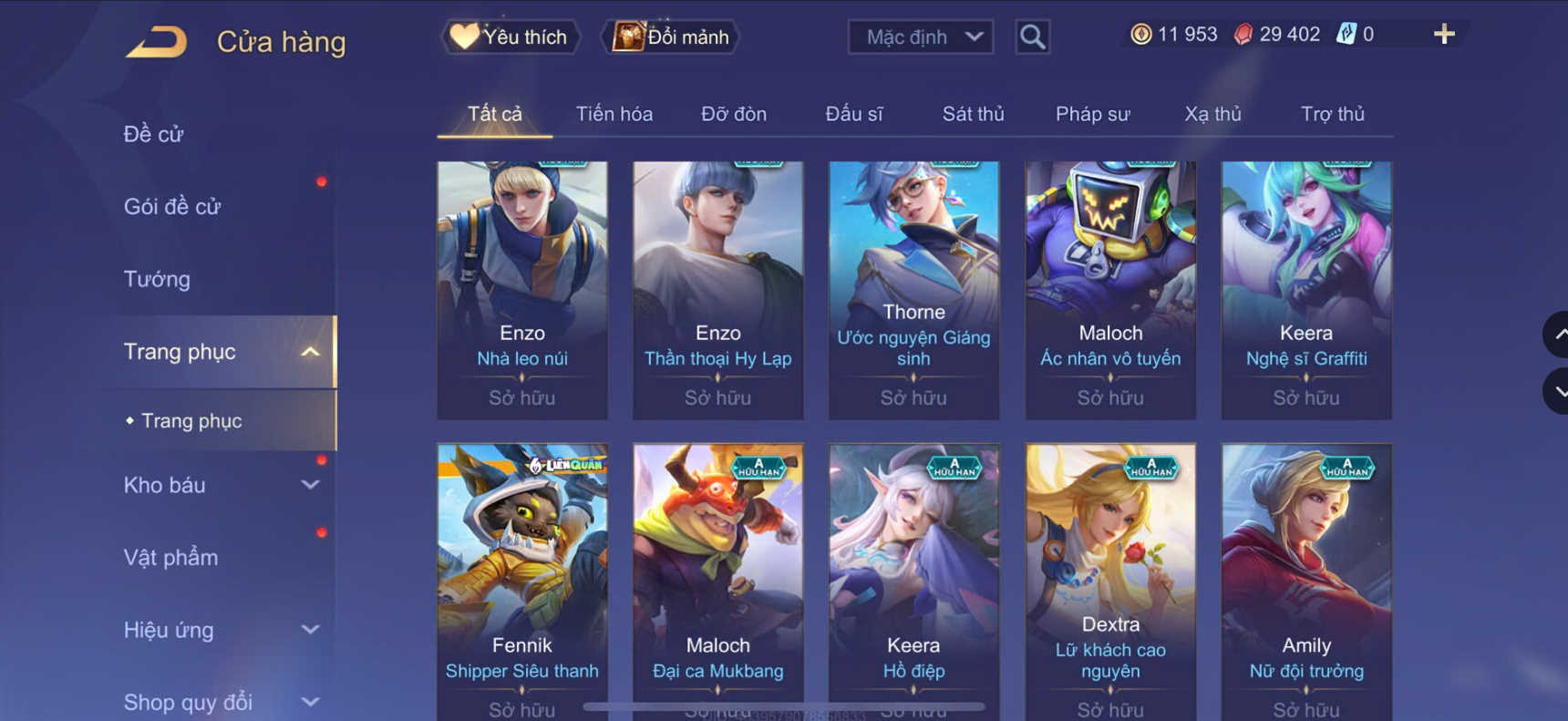The image size is (1568, 721).
Task: Switch to the Sát thủ tab
Action: 973,114
